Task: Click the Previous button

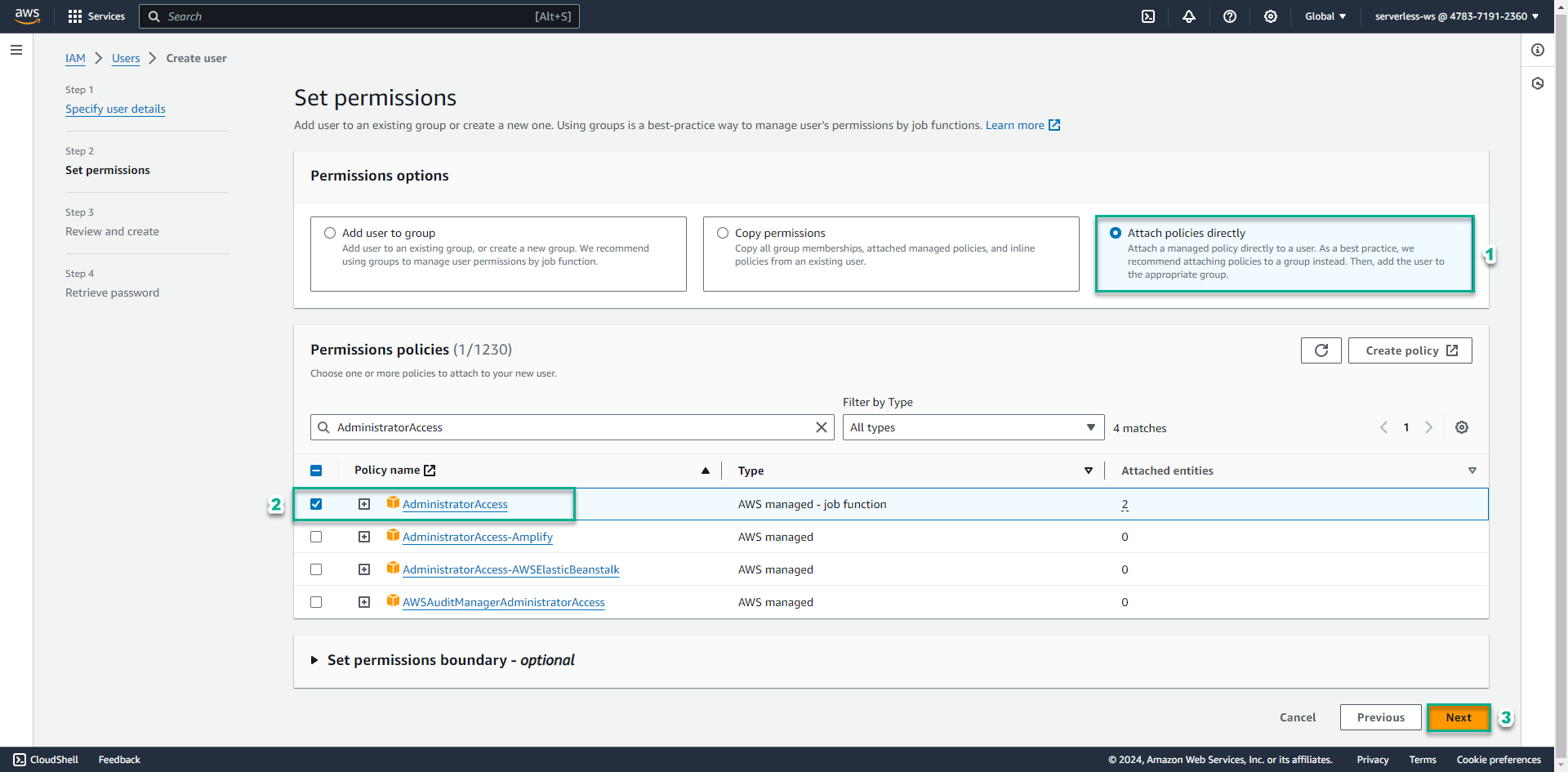Action: pyautogui.click(x=1381, y=717)
